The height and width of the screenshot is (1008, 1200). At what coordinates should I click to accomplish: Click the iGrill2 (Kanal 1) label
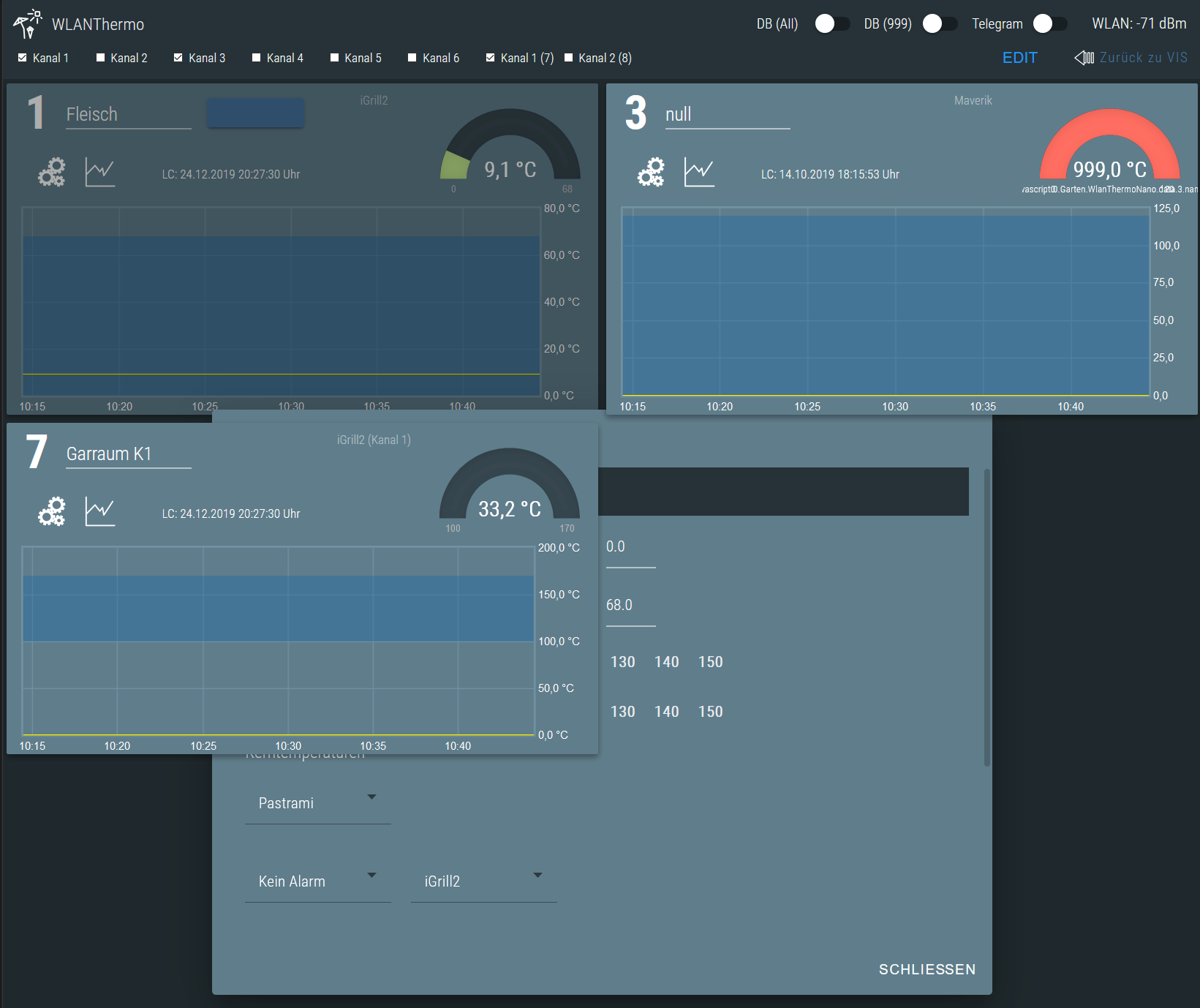coord(374,440)
